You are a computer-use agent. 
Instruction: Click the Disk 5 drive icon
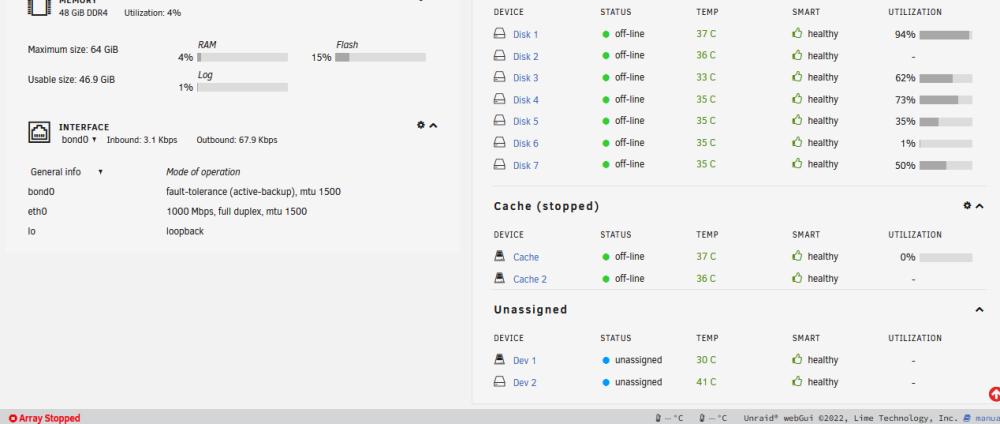click(500, 121)
